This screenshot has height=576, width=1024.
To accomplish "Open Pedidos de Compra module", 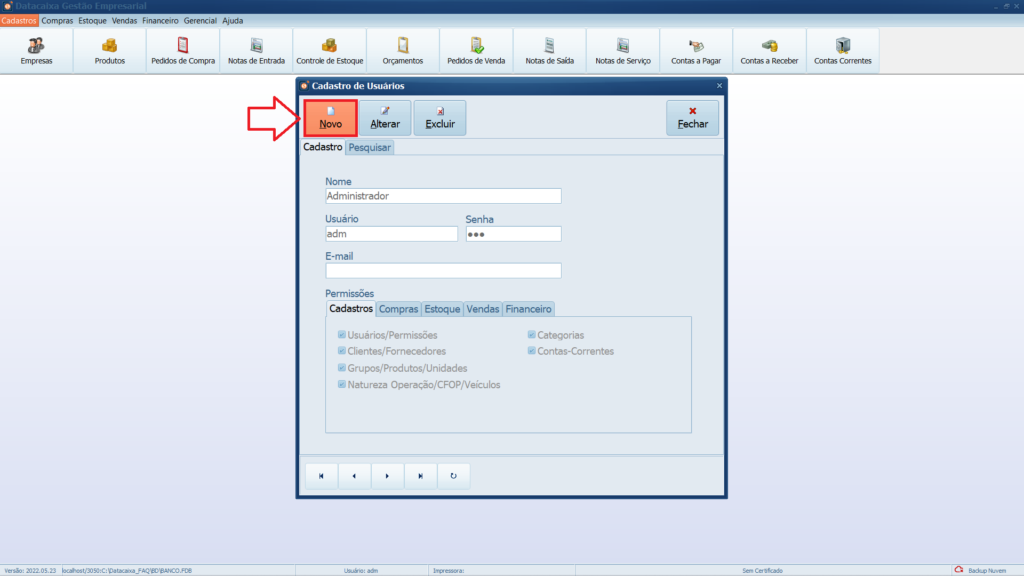I will [x=183, y=51].
